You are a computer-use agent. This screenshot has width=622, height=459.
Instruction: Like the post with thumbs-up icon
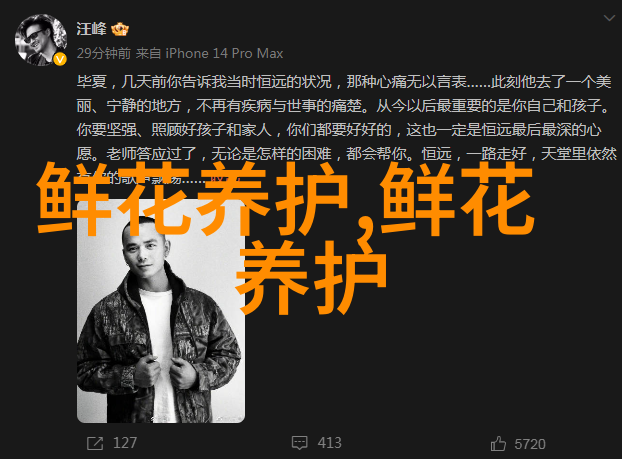click(498, 444)
